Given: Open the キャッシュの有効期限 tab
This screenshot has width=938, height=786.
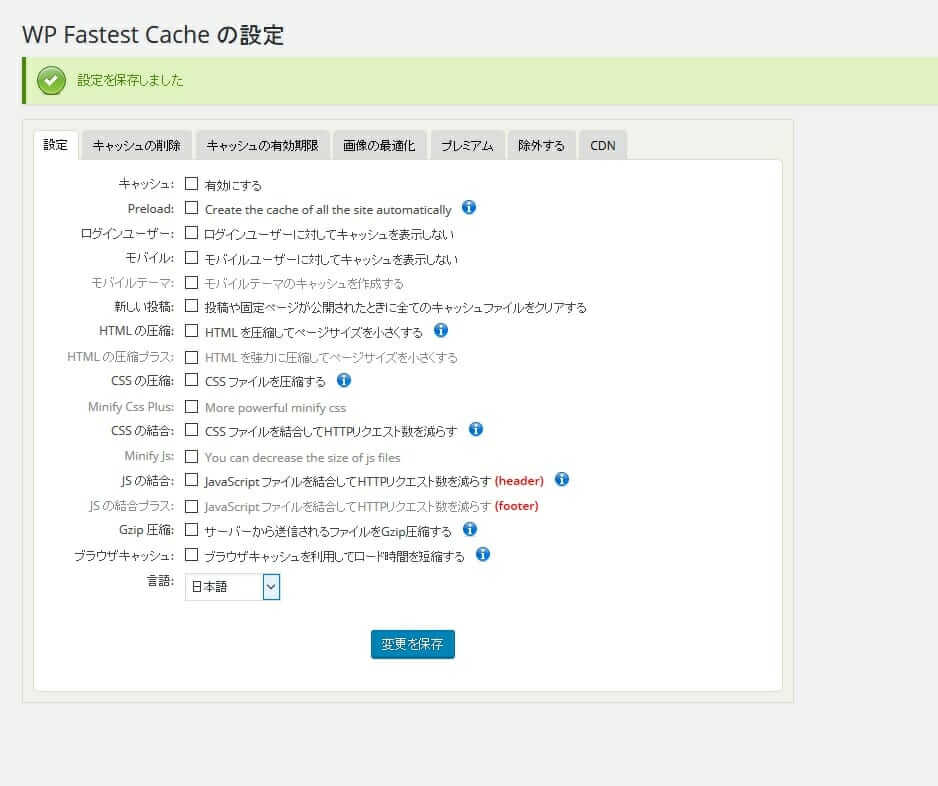Looking at the screenshot, I should (x=263, y=145).
